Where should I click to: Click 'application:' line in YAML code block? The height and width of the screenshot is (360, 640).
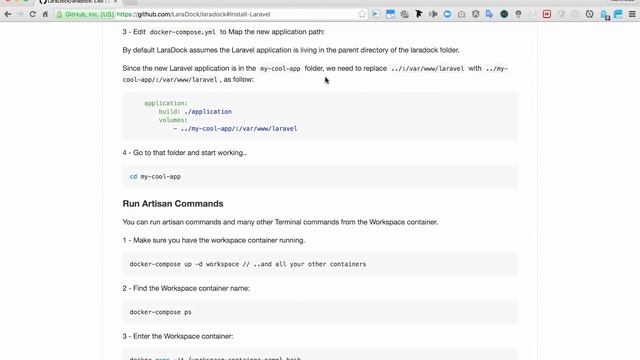click(166, 103)
